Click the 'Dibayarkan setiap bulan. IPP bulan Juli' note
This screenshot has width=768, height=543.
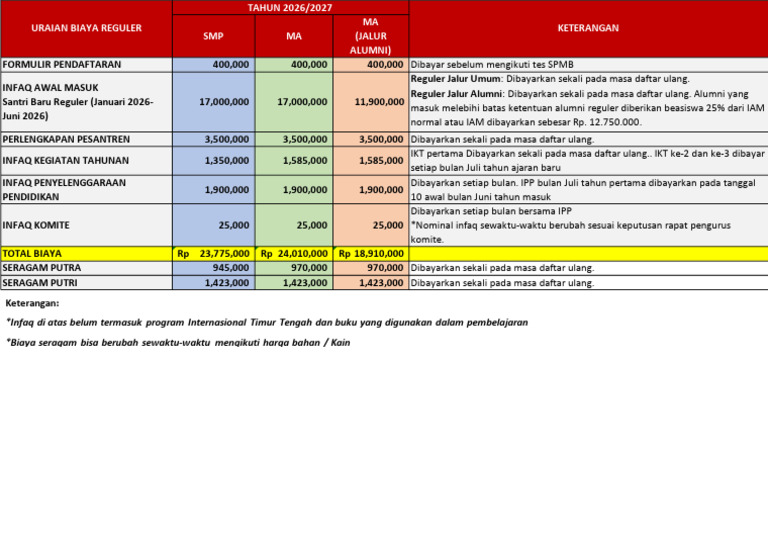(583, 189)
